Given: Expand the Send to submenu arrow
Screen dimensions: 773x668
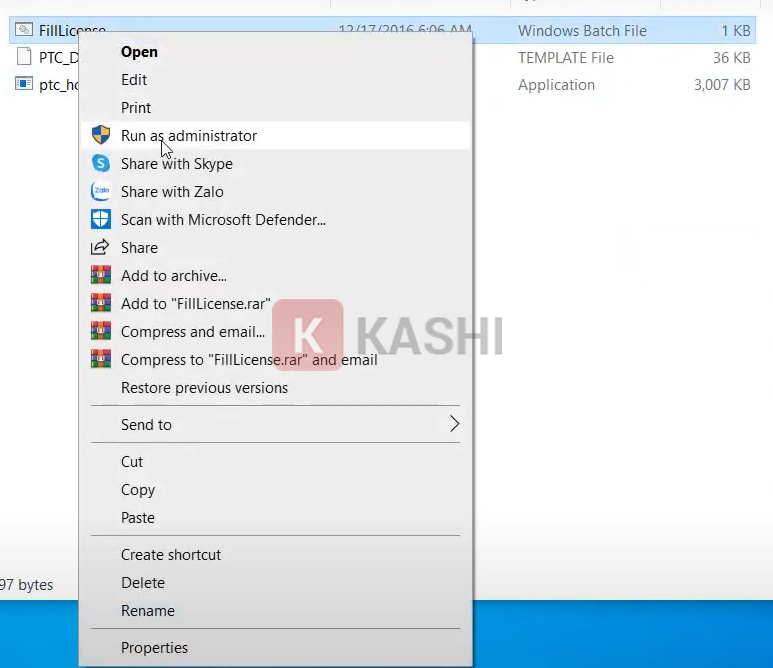Looking at the screenshot, I should click(454, 424).
